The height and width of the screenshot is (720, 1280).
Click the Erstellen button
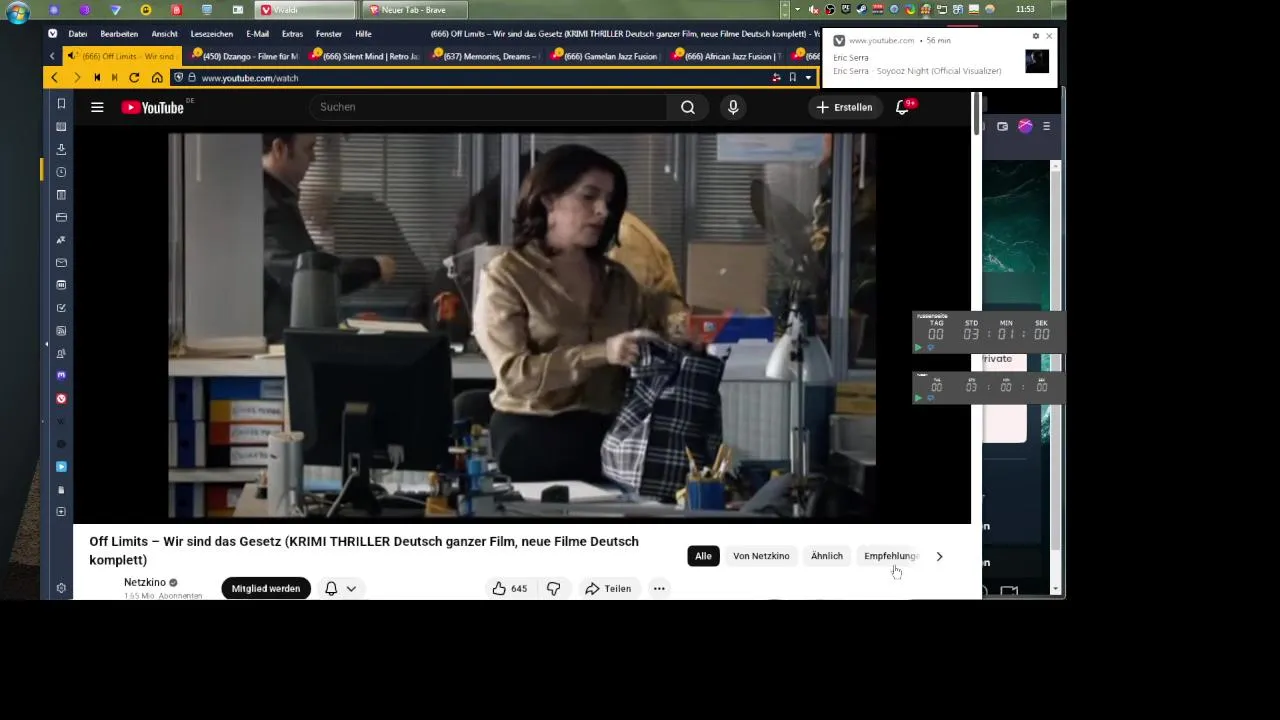[x=845, y=107]
